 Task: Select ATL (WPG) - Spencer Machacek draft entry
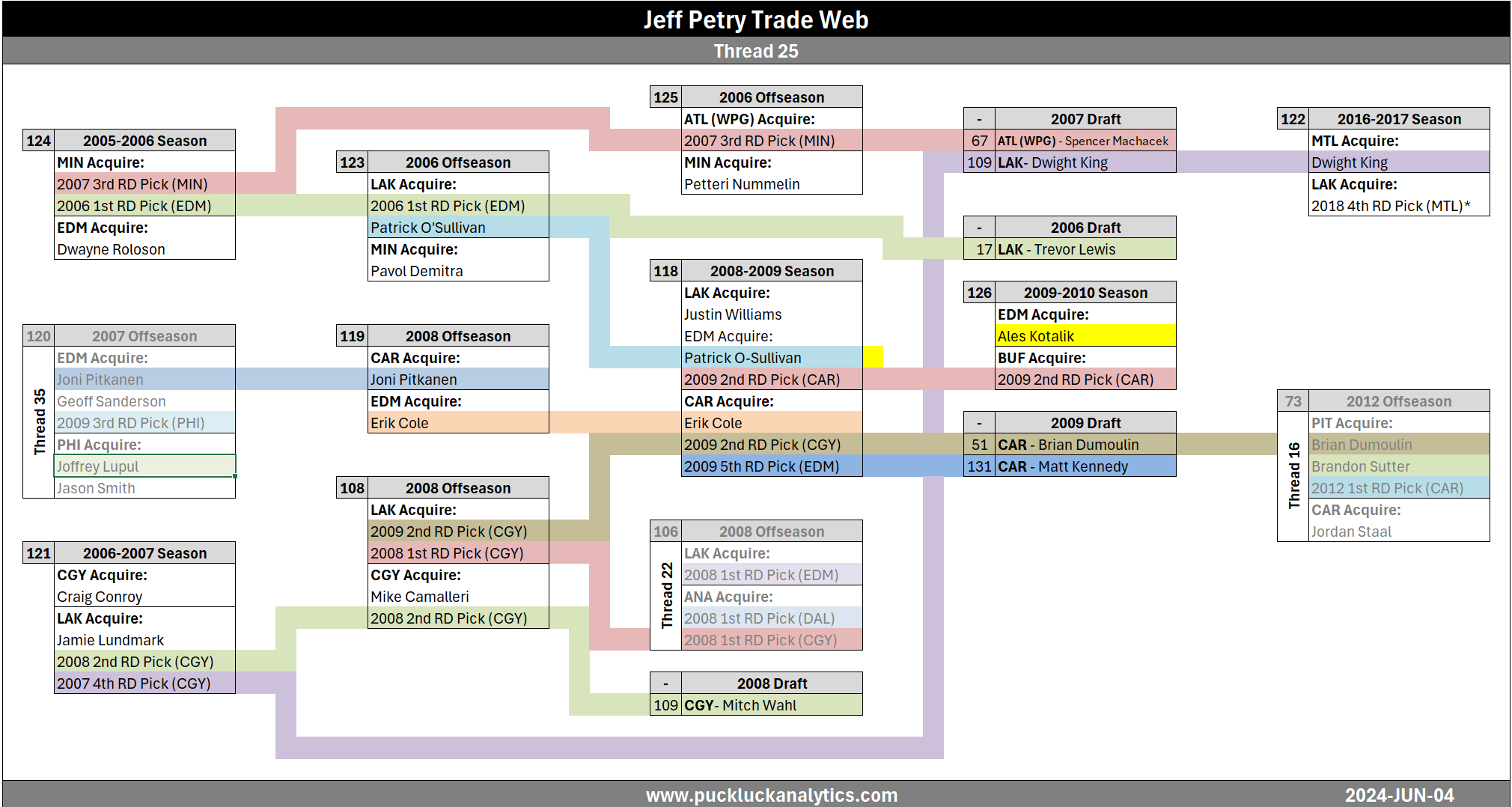pos(1085,141)
